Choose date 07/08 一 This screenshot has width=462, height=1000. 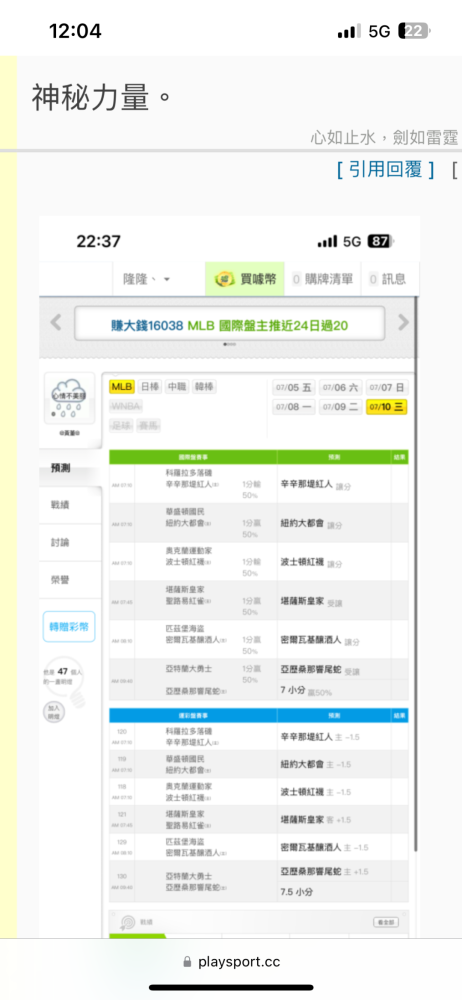click(294, 407)
